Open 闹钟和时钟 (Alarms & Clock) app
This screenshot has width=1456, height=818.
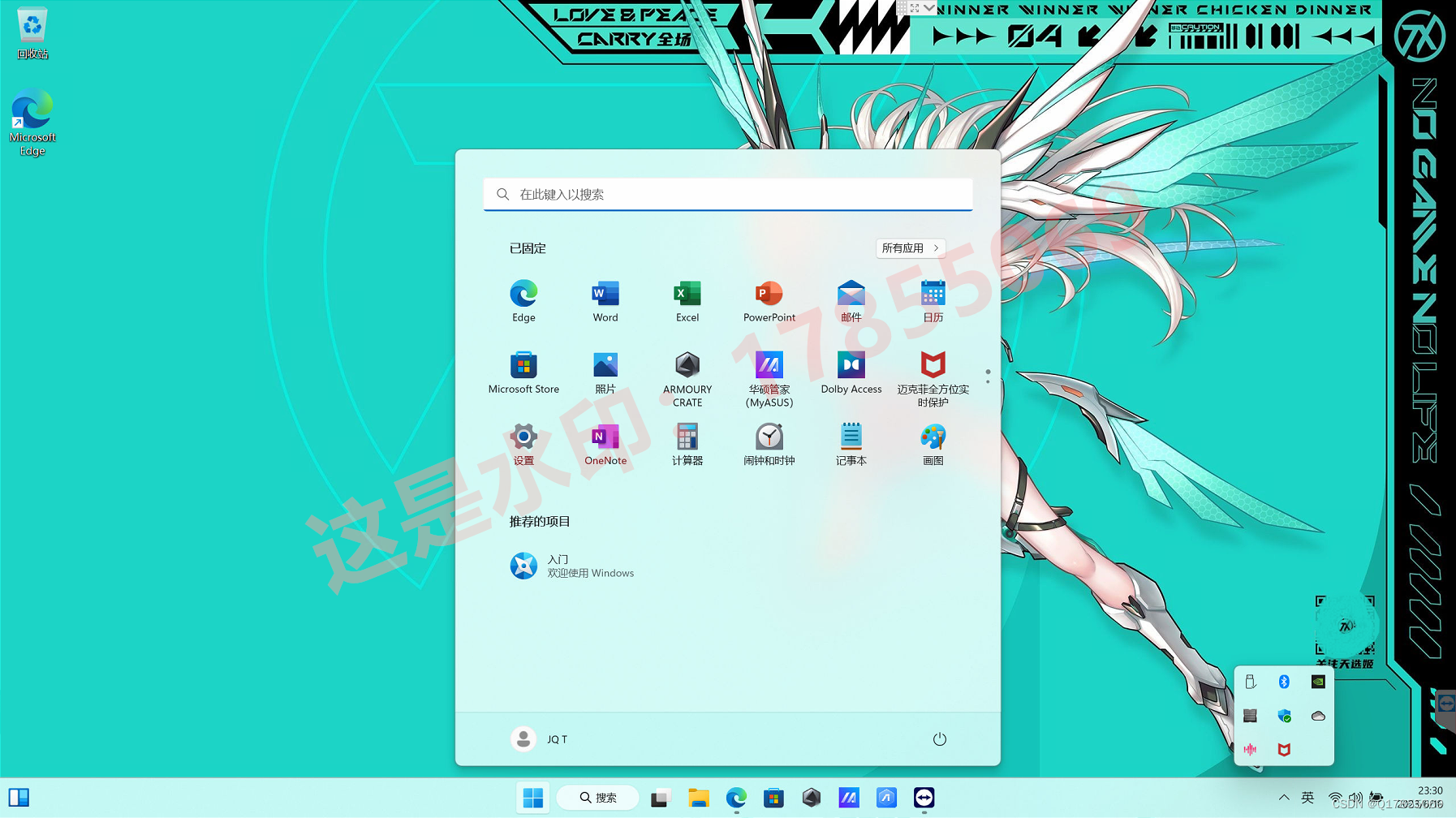[769, 445]
